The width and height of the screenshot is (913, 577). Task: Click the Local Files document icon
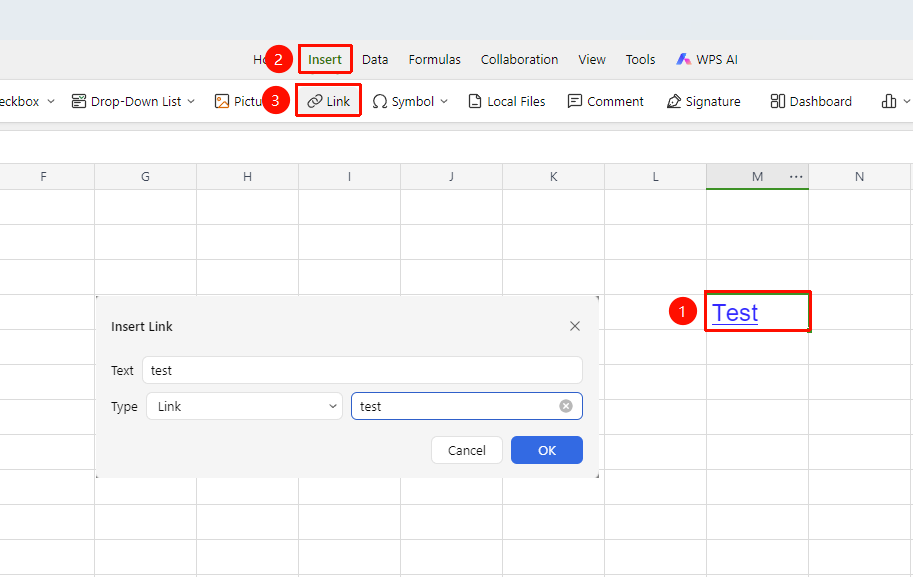point(475,101)
